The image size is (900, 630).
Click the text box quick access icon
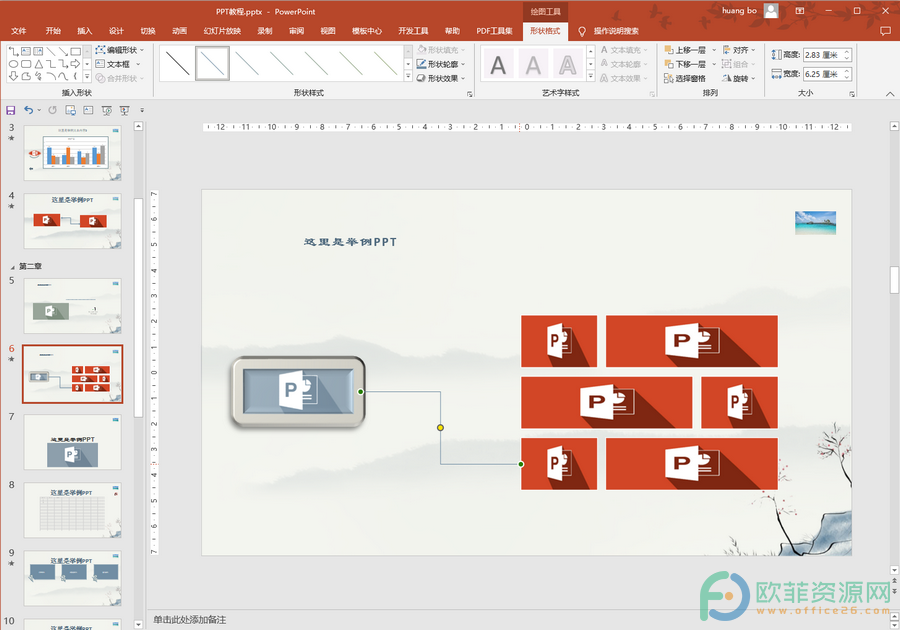(88, 110)
